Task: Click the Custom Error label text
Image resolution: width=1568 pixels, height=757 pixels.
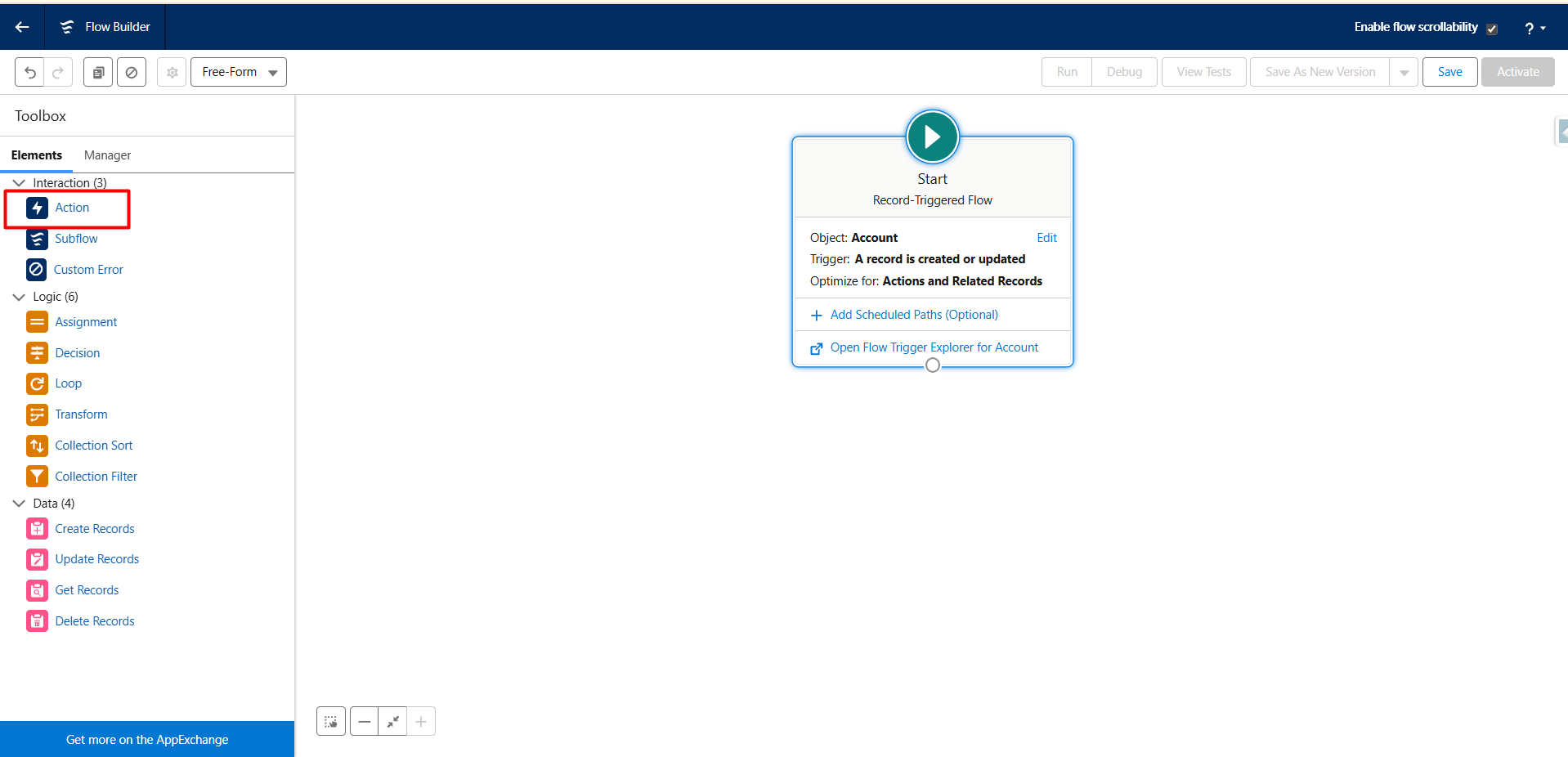Action: point(88,270)
